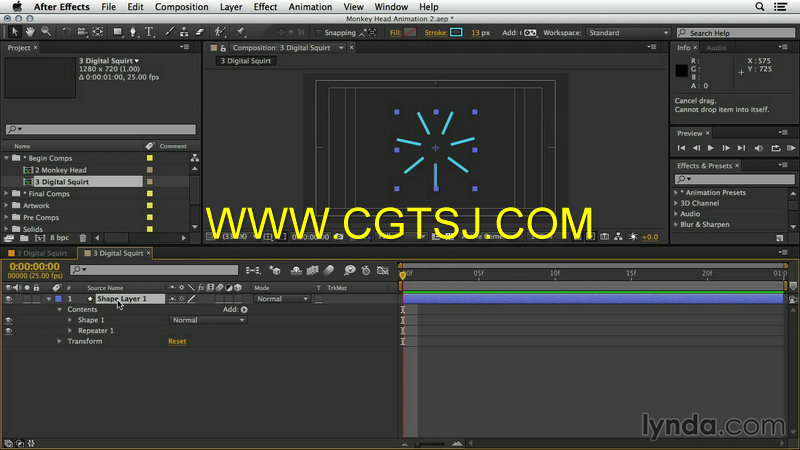Select the Eraser tool
This screenshot has height=450, width=800.
[x=200, y=32]
